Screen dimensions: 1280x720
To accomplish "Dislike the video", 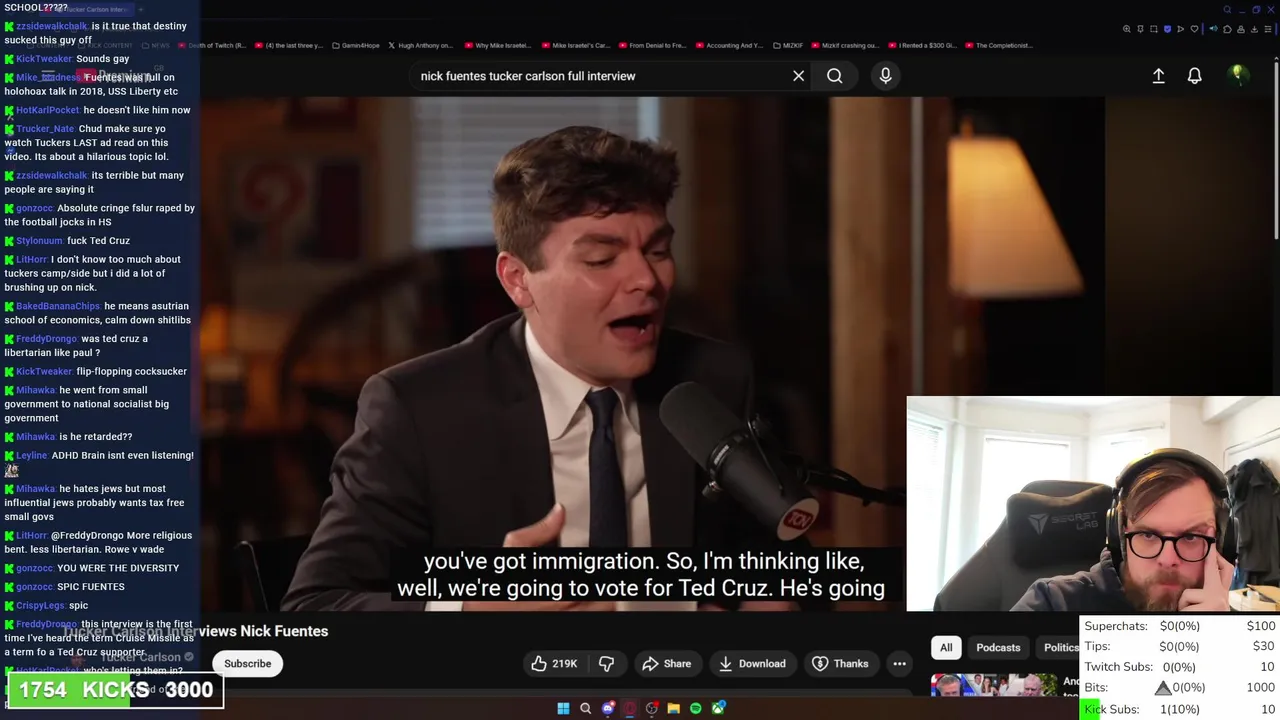I will pyautogui.click(x=606, y=663).
